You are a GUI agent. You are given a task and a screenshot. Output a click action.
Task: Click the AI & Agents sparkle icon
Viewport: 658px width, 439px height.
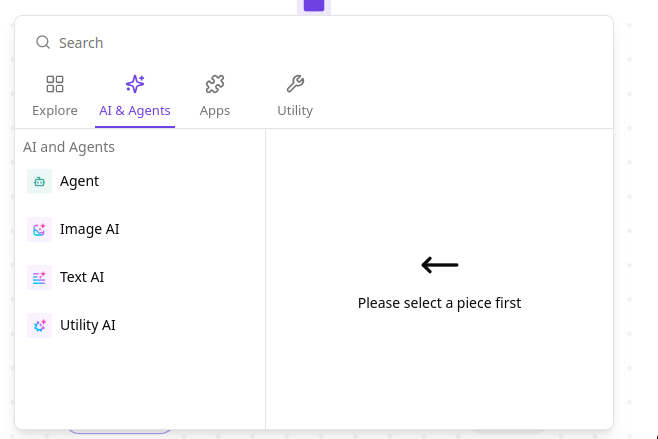click(135, 84)
